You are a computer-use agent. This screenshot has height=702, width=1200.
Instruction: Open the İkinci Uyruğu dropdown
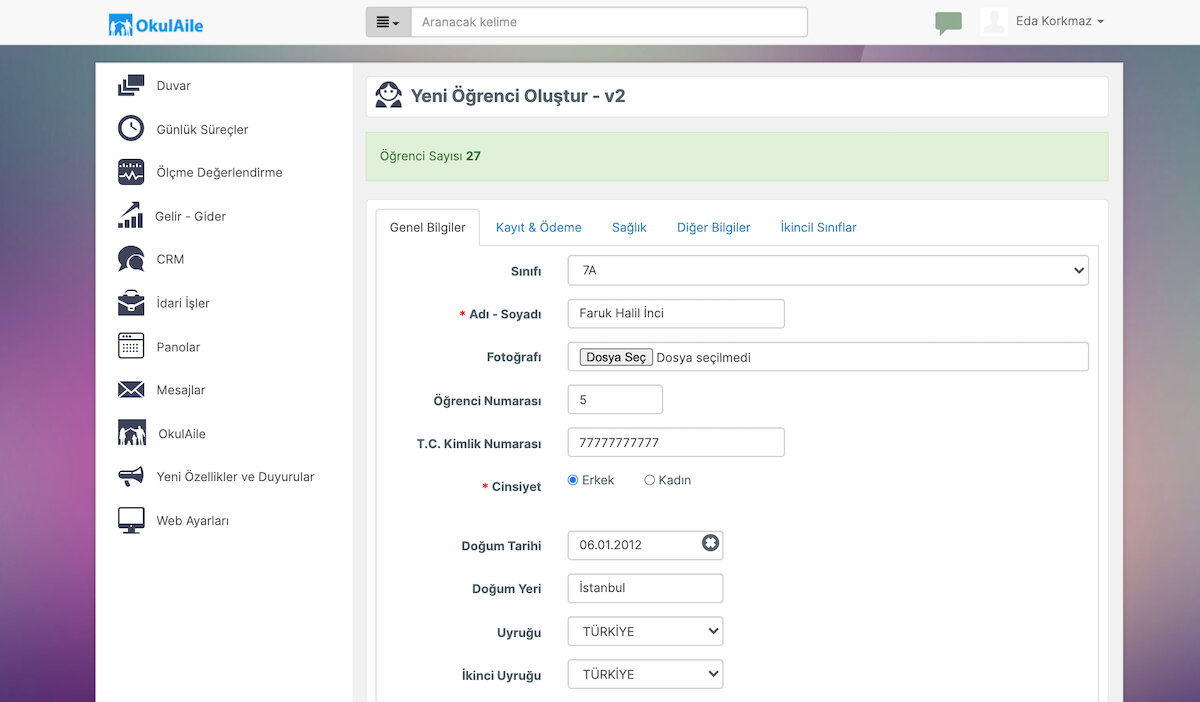click(645, 674)
